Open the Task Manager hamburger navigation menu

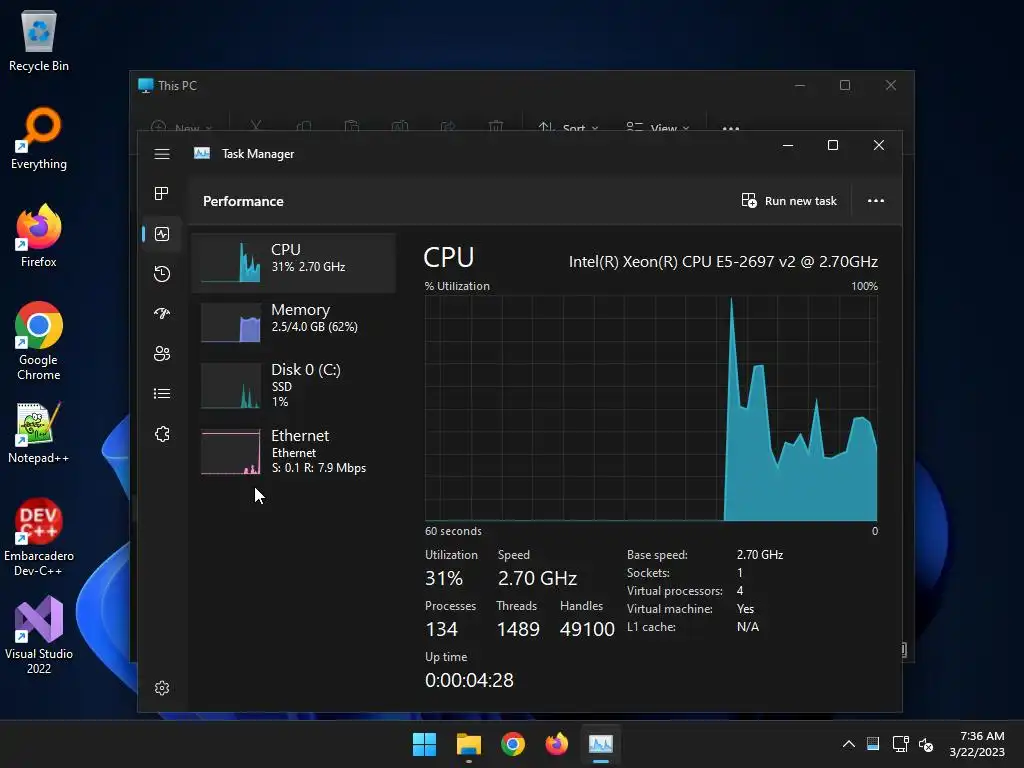coord(162,153)
